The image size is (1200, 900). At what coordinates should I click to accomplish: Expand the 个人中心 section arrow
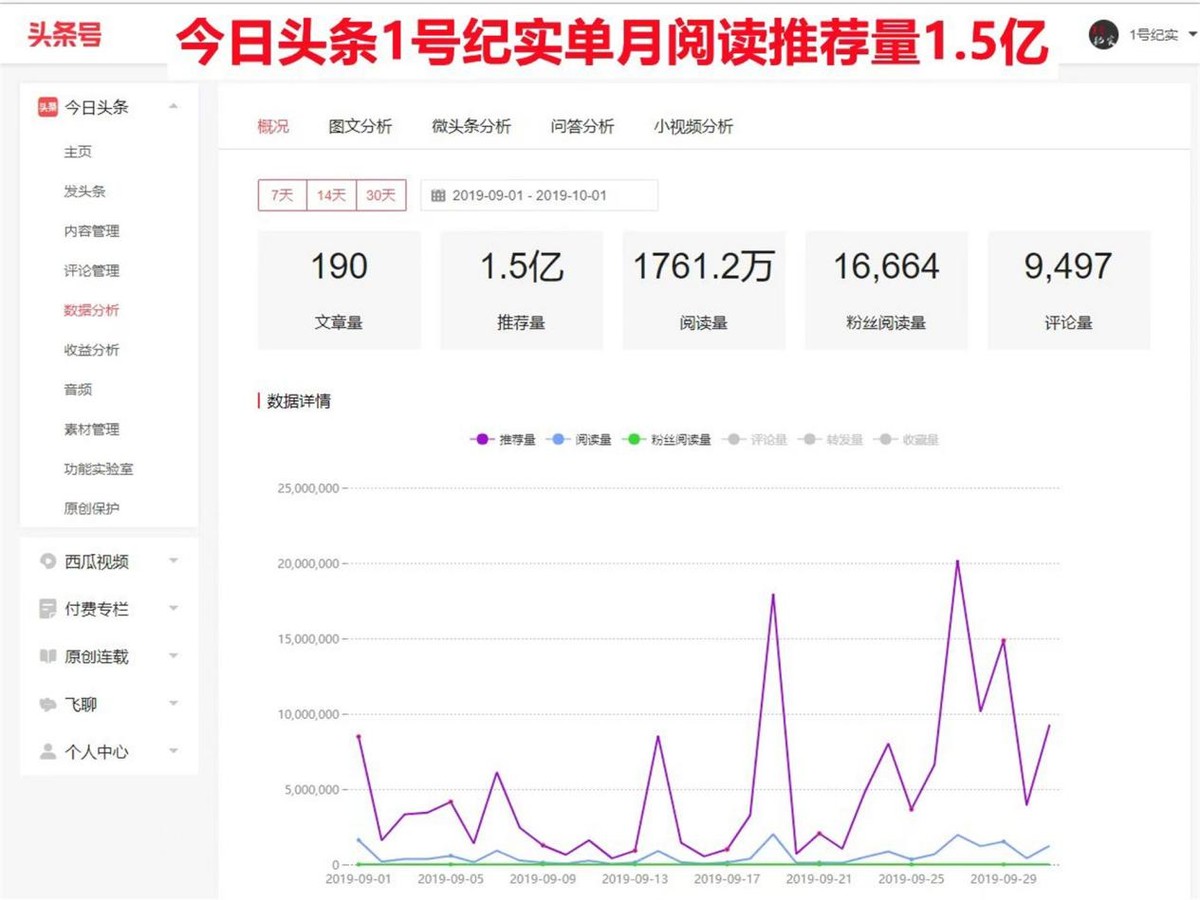click(173, 752)
